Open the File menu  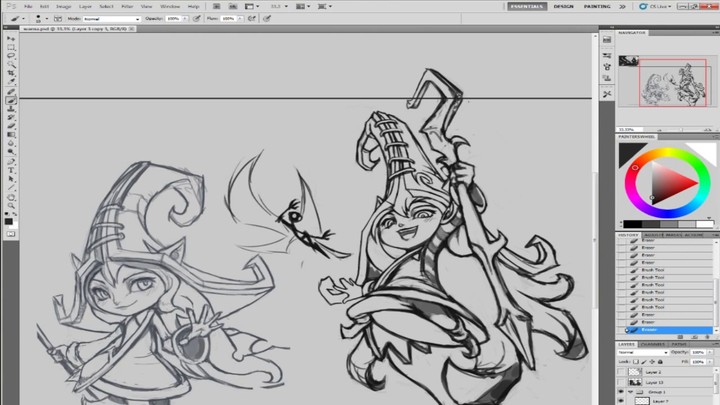click(28, 6)
